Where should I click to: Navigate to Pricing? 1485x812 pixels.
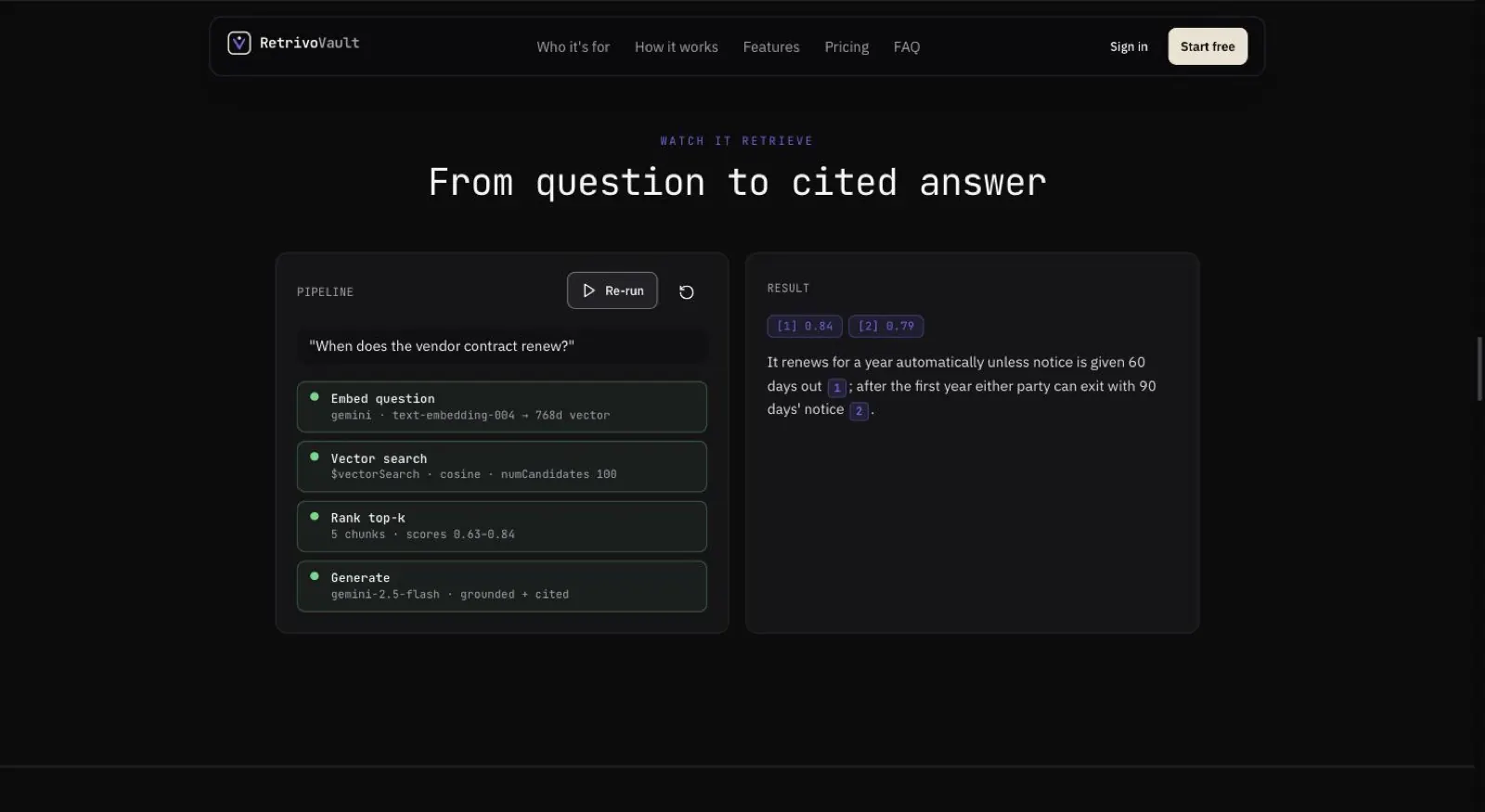point(846,46)
